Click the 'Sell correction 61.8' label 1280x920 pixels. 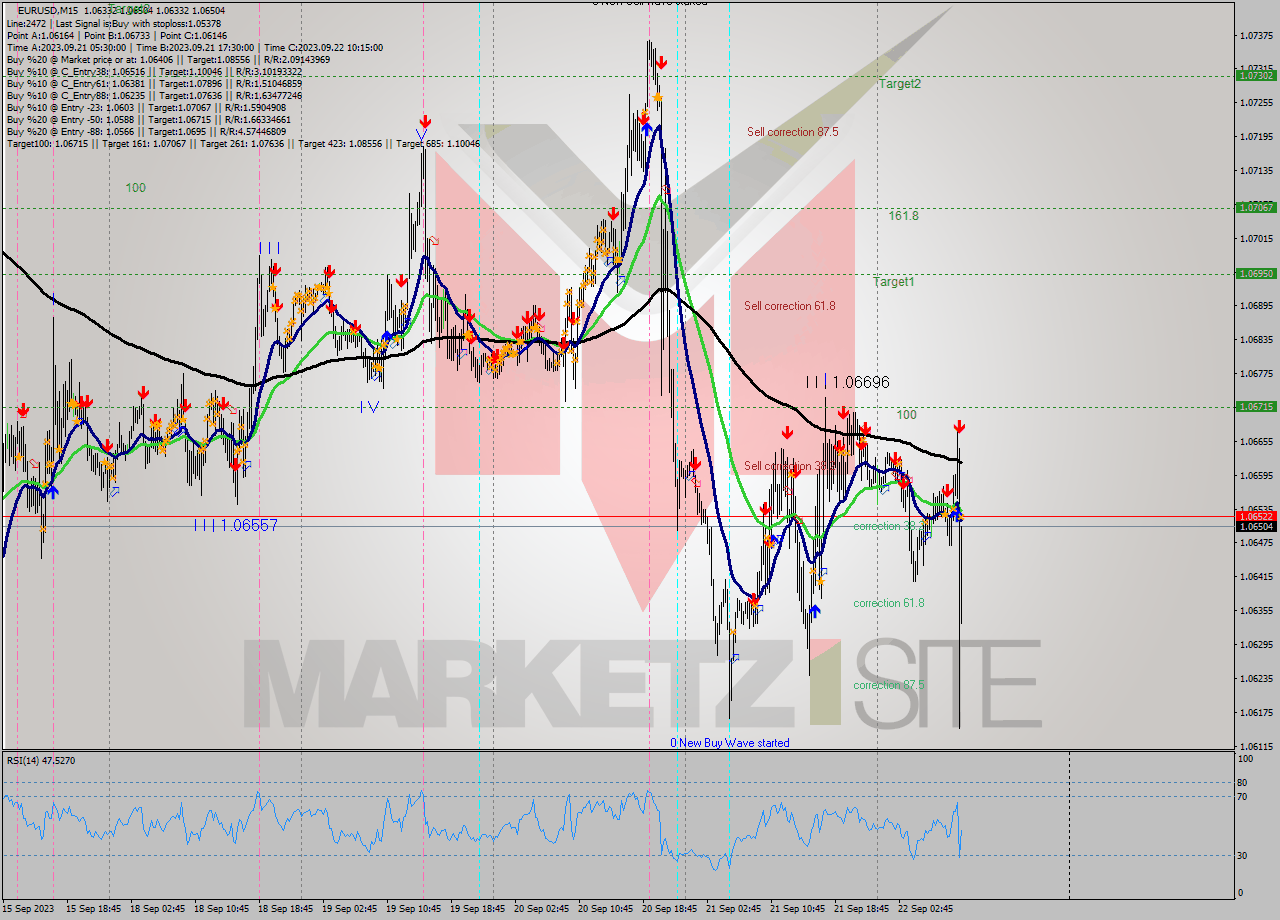click(x=790, y=306)
